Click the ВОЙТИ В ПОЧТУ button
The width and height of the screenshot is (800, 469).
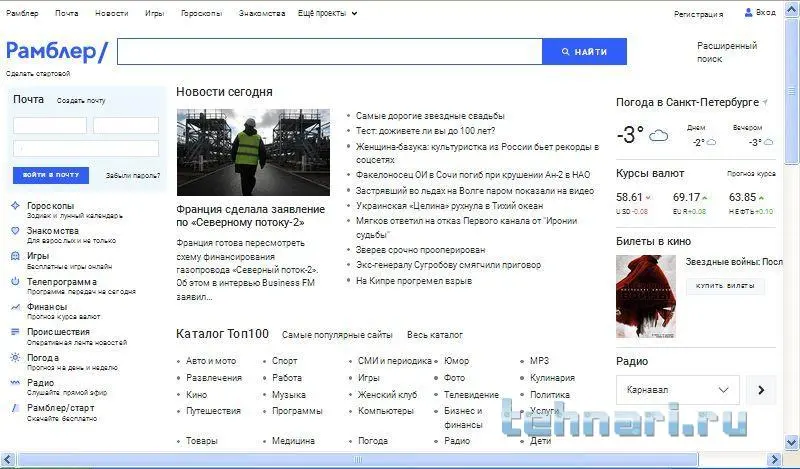pos(51,175)
